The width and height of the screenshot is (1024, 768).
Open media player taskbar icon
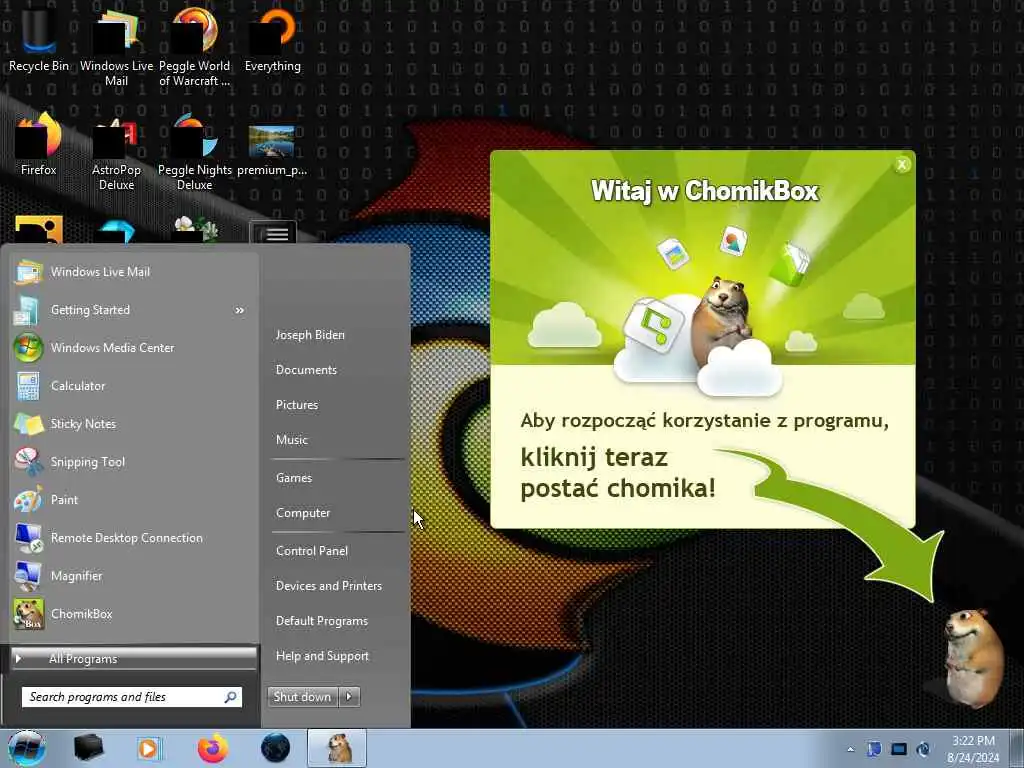coord(149,748)
